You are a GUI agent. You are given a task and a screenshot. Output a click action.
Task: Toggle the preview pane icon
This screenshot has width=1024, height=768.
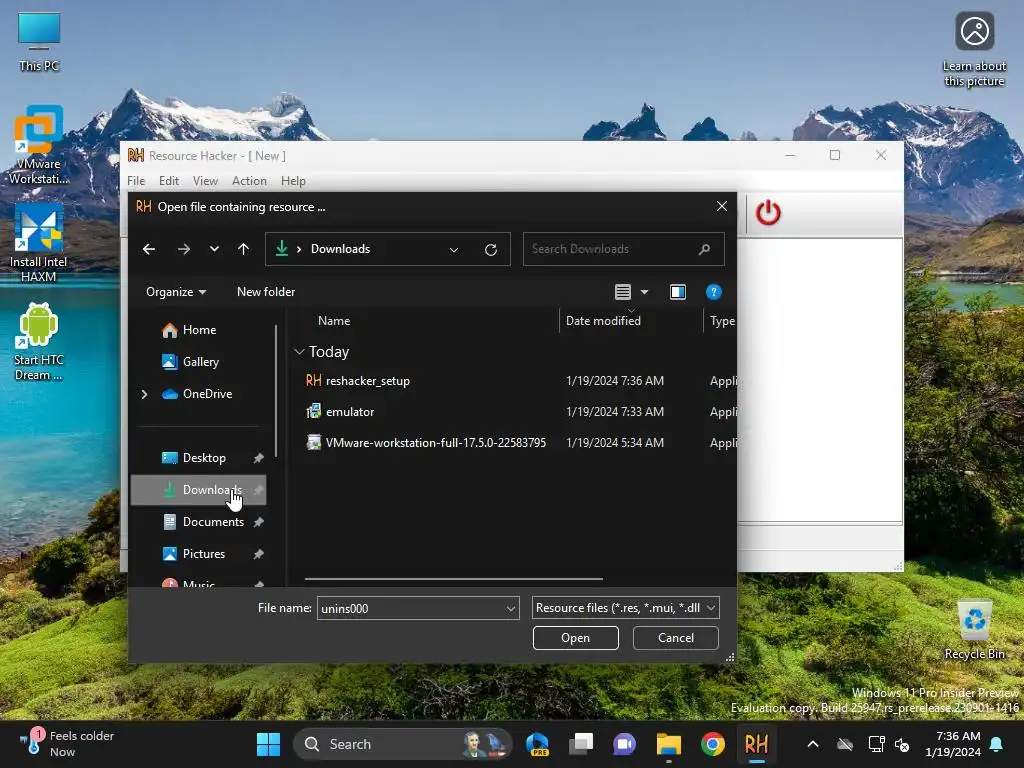coord(678,292)
